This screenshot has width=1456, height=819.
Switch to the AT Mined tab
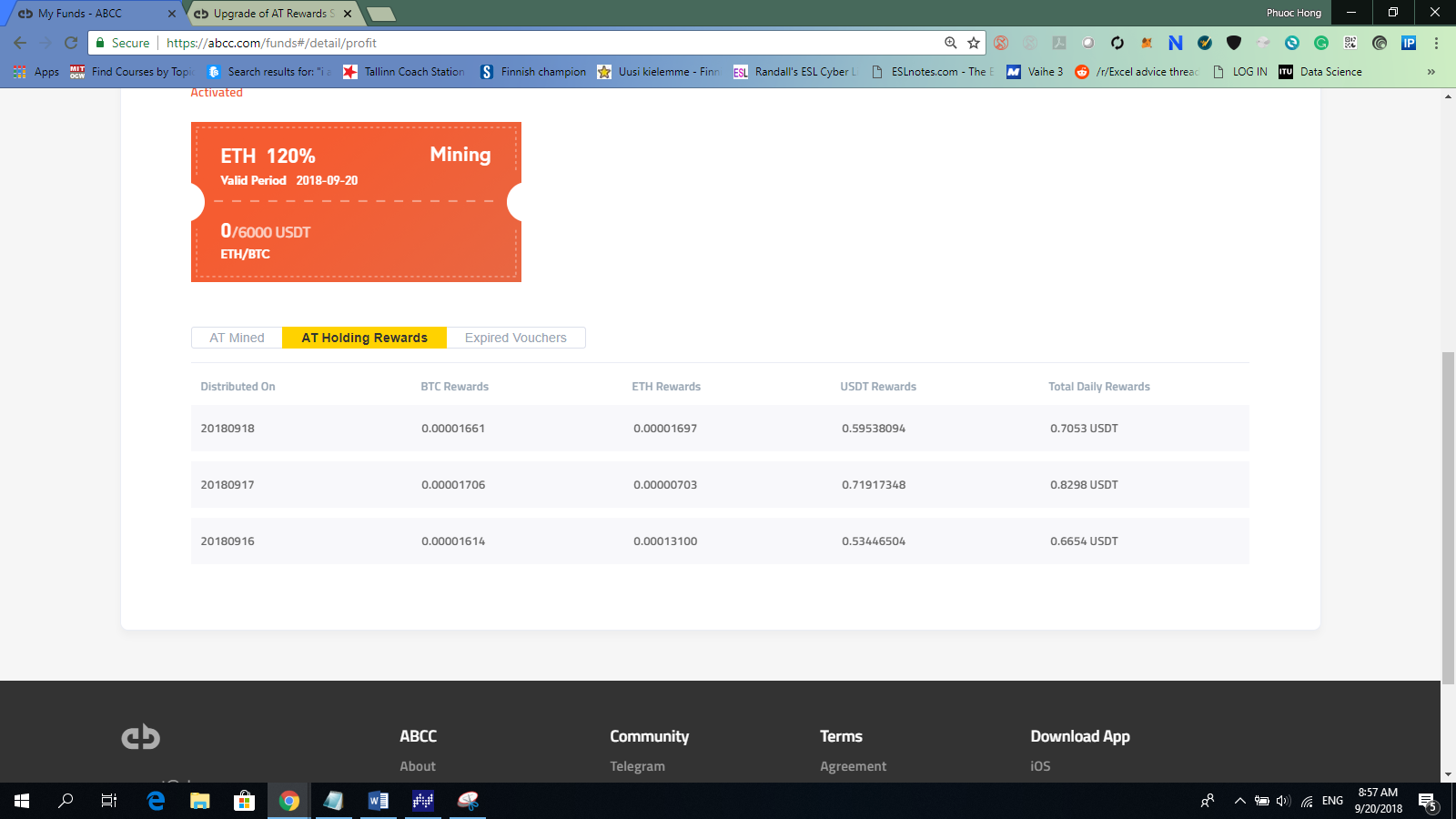(237, 338)
